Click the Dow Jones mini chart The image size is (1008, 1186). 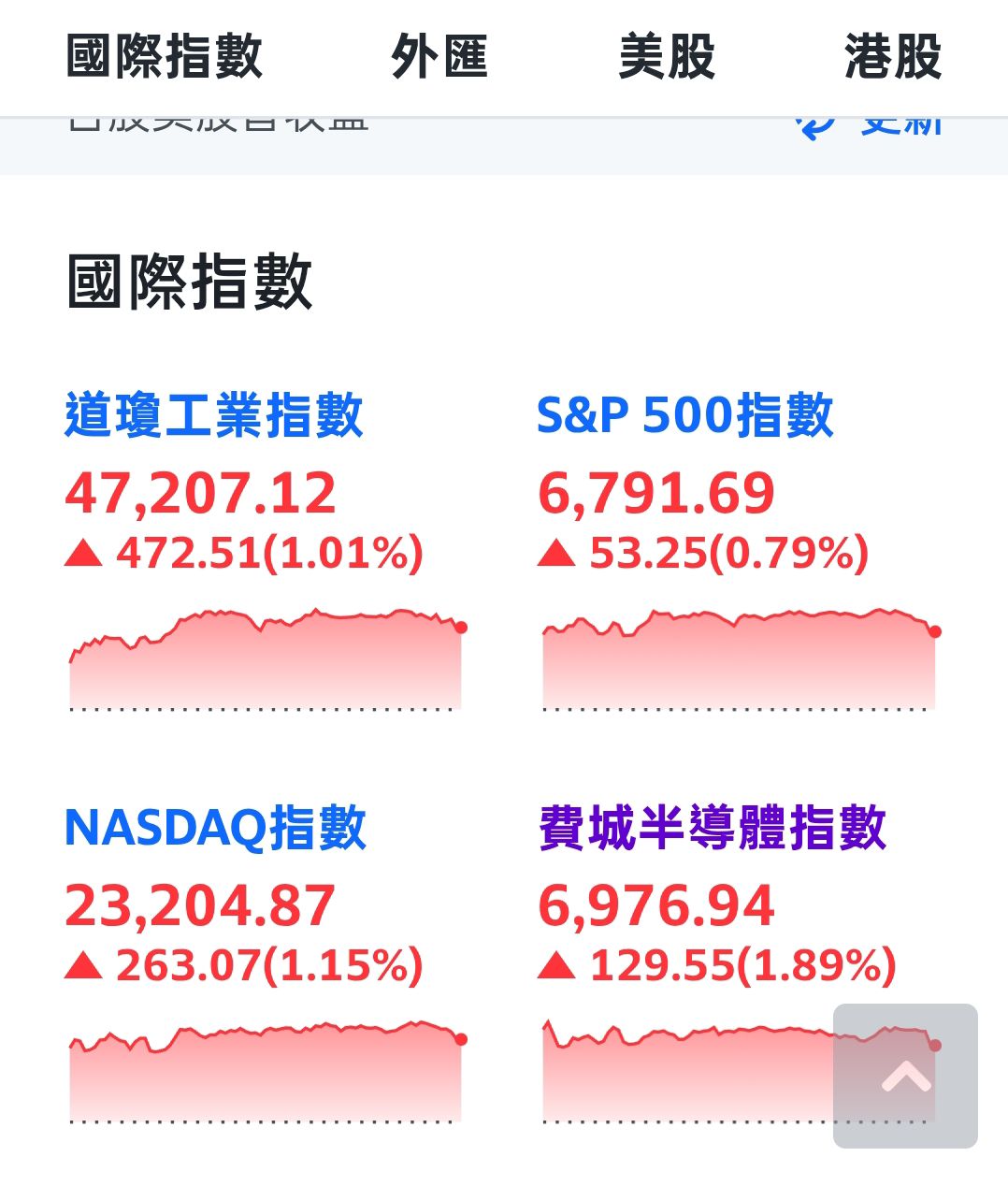point(266,659)
